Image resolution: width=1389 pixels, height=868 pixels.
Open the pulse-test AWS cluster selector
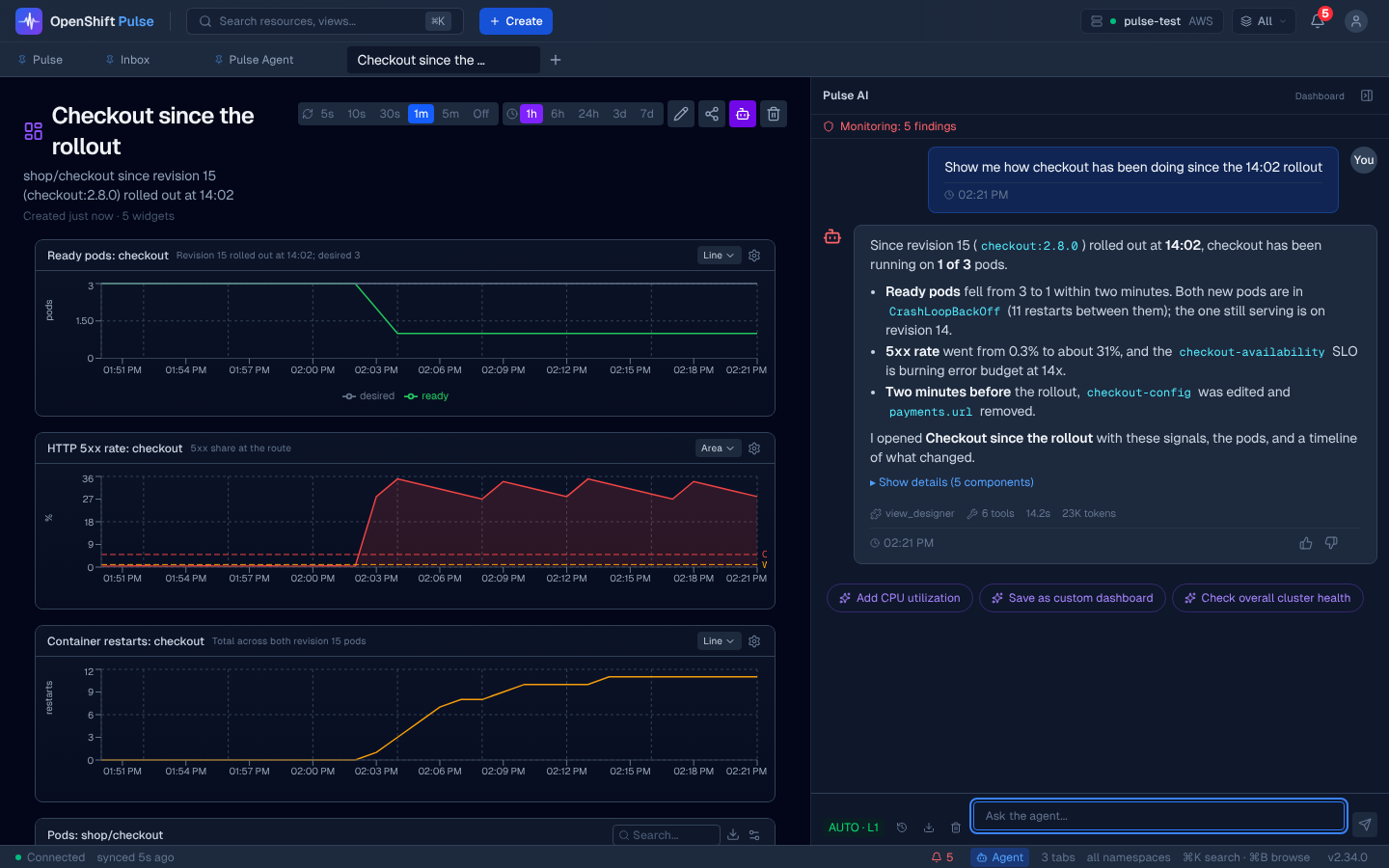click(1153, 21)
